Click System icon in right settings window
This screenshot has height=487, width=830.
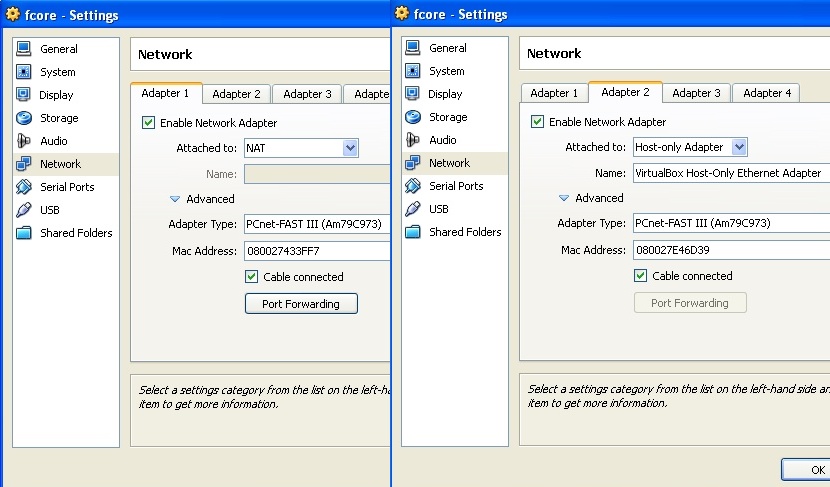click(x=413, y=70)
